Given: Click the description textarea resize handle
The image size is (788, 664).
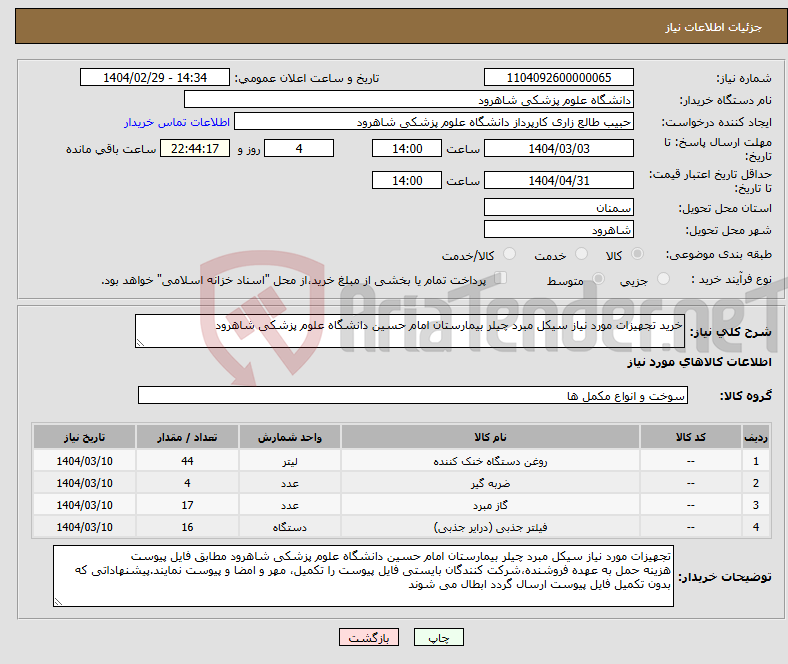Looking at the screenshot, I should (140, 343).
